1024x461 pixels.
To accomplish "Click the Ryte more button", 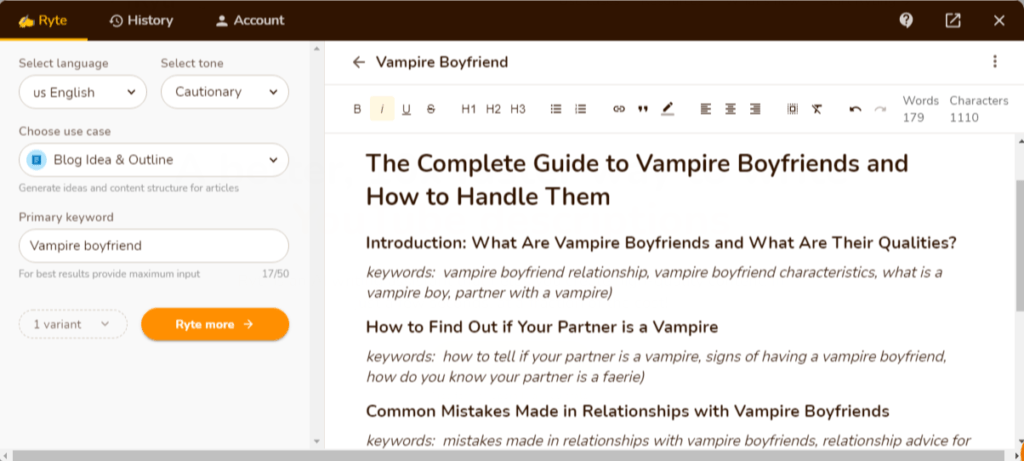I will tap(215, 324).
